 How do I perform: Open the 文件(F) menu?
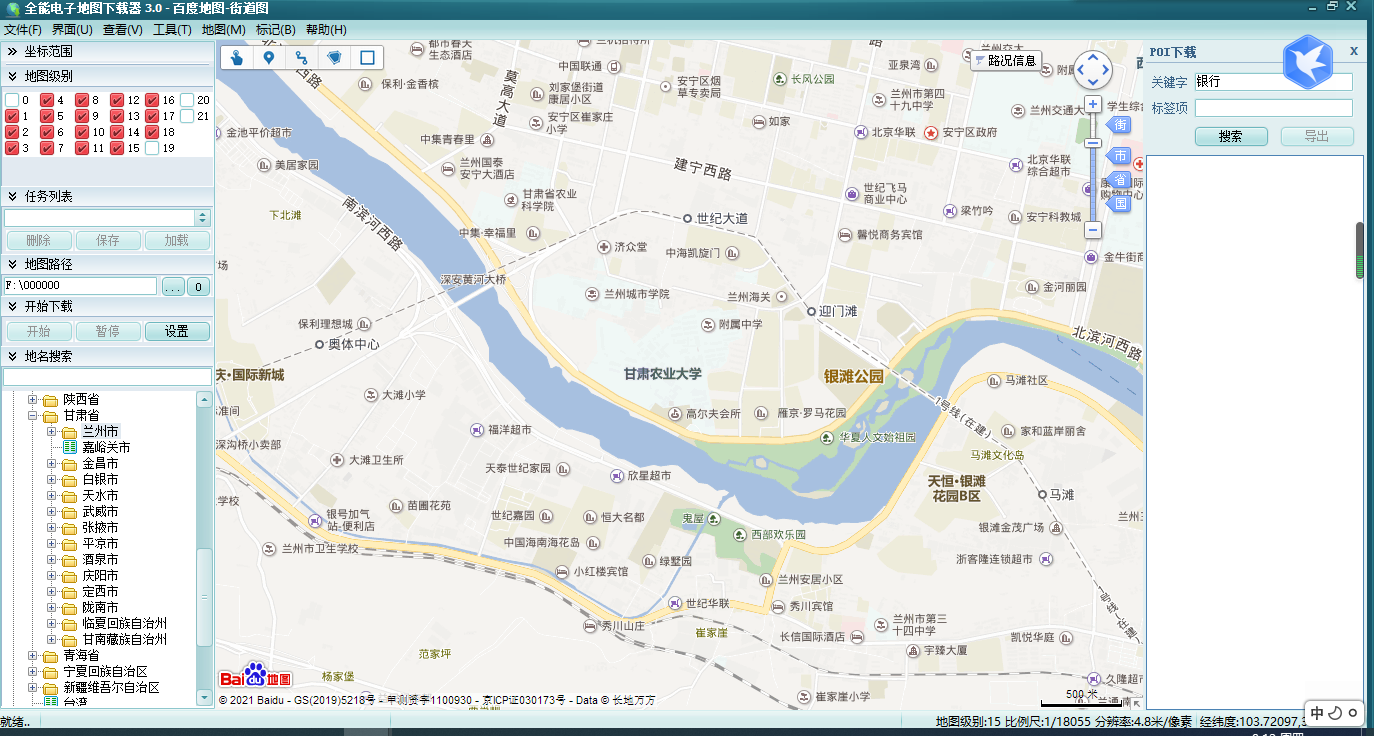23,30
